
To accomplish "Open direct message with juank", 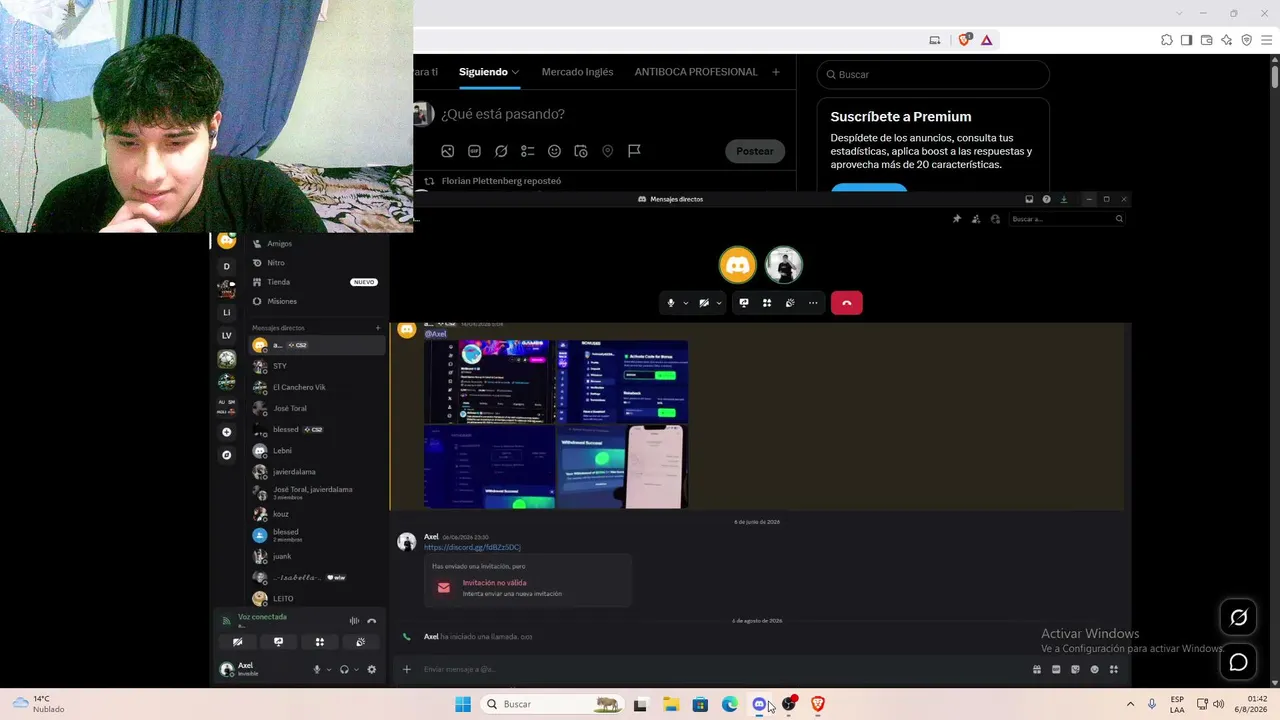I will click(317, 556).
